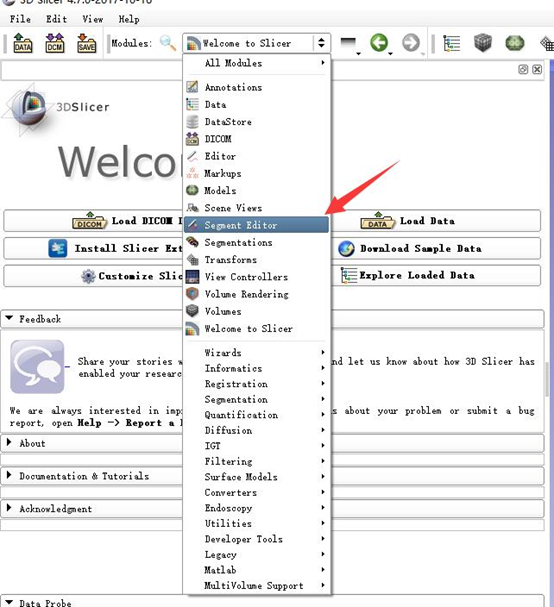Expand the Segmentation category submenu
Screen dimensions: 554x607
coord(257,399)
